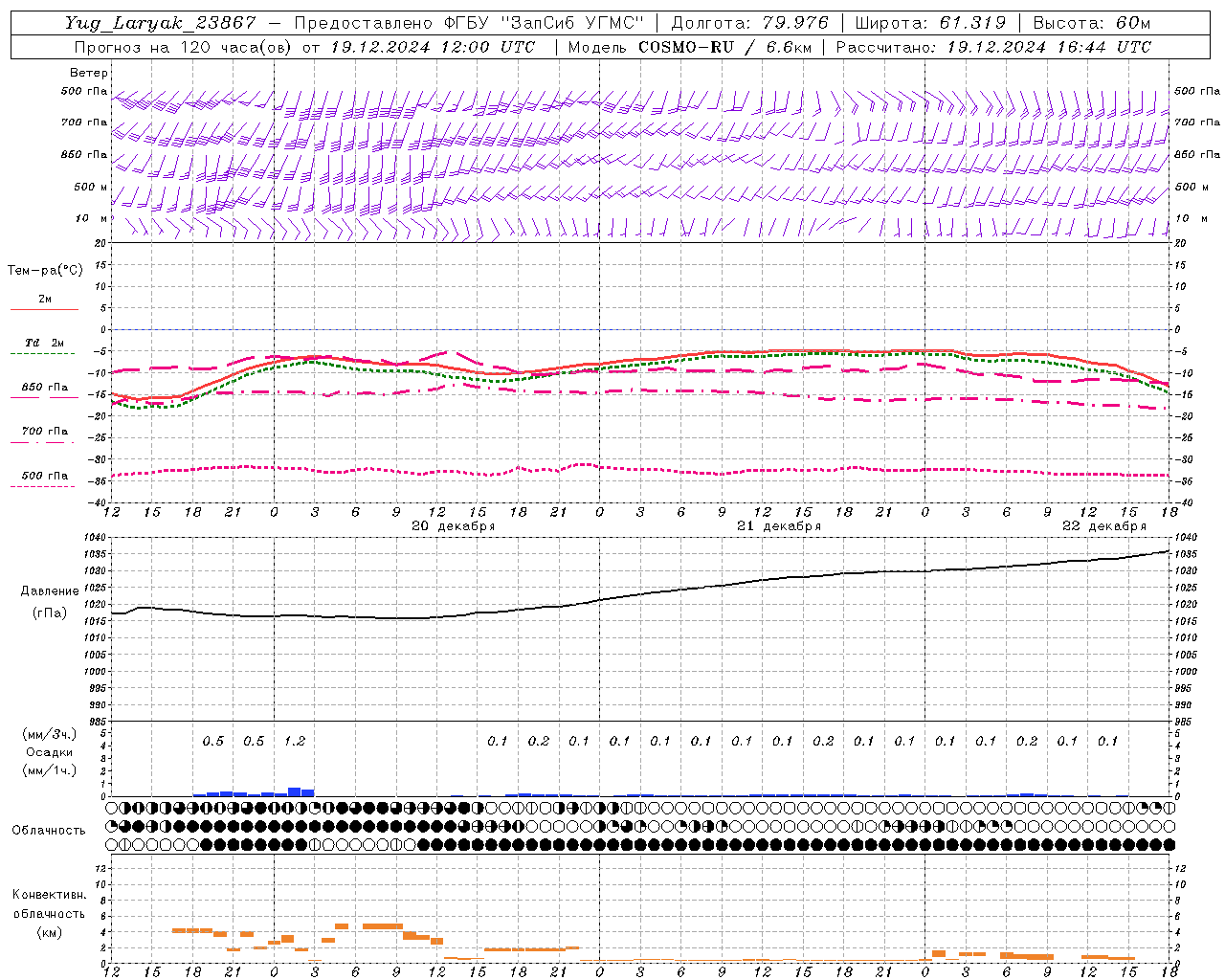Click the Высота: 60м header field
This screenshot has height=980, width=1225.
tap(1092, 23)
